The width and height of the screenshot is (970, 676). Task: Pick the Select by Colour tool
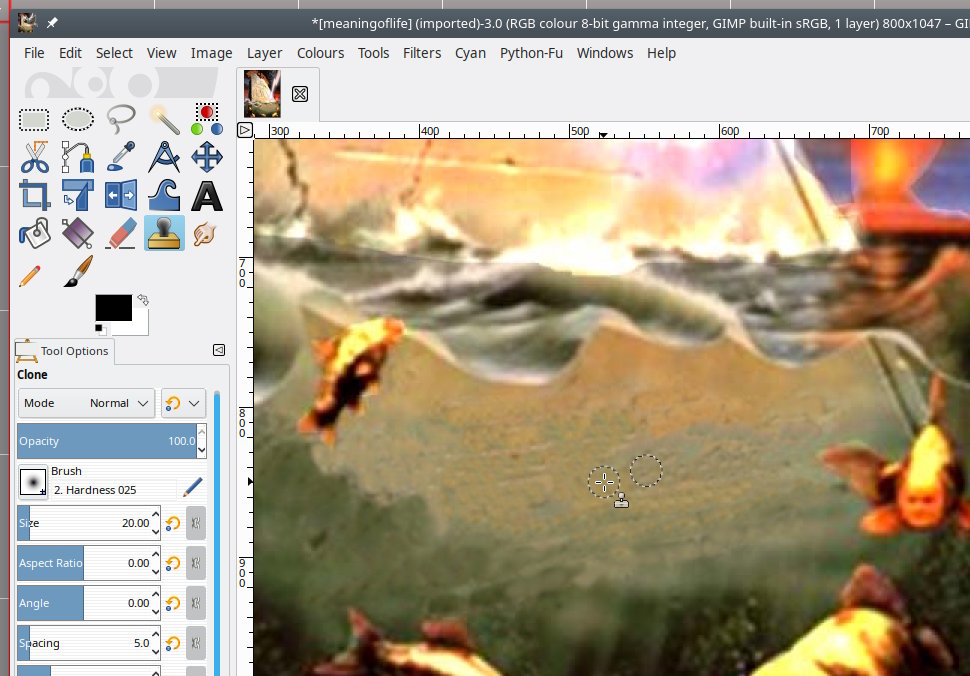click(x=207, y=119)
